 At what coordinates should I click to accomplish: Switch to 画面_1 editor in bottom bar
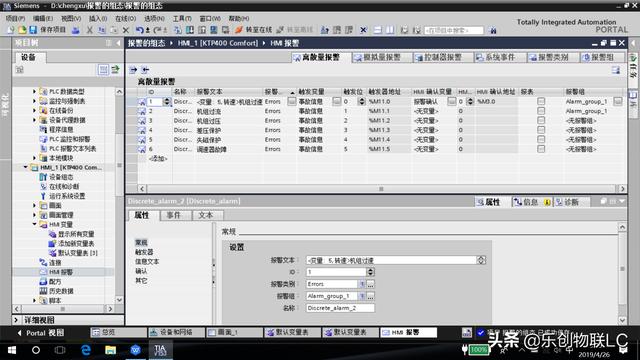[x=234, y=333]
